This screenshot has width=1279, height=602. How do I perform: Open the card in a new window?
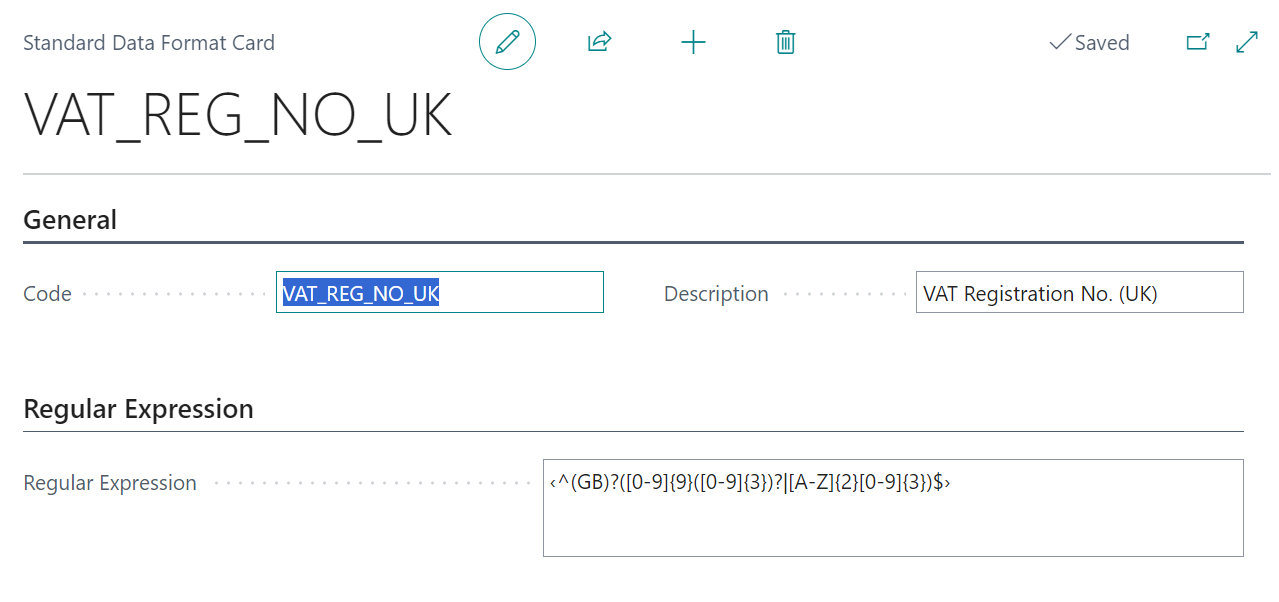click(x=1197, y=42)
